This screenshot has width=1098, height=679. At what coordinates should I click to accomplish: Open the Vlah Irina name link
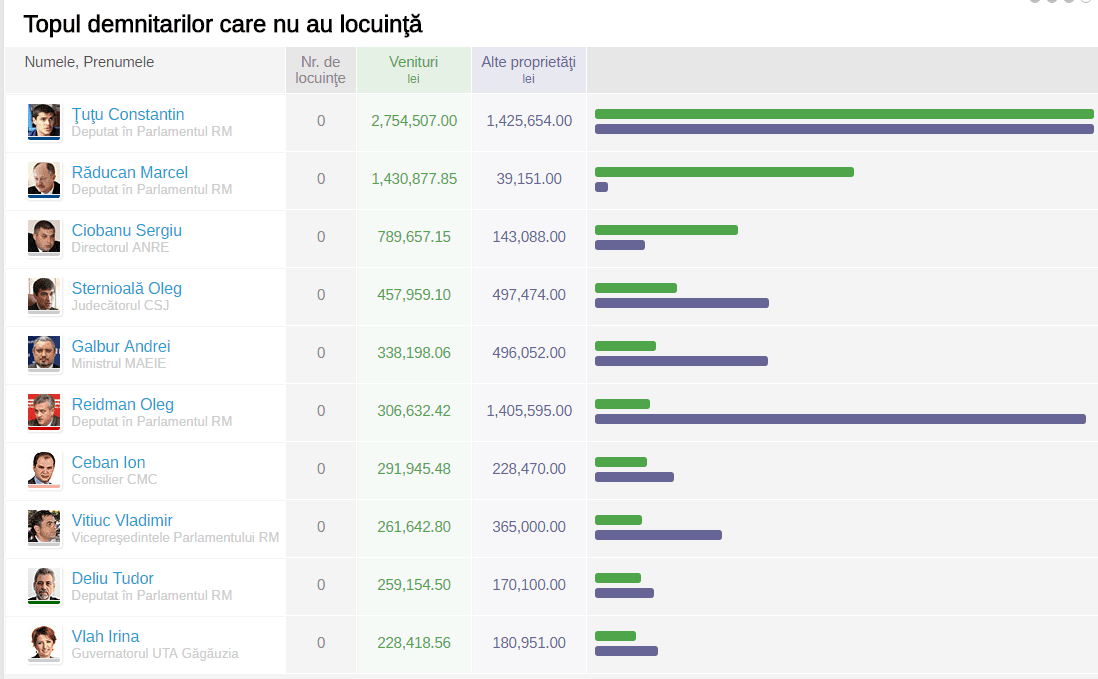[105, 636]
